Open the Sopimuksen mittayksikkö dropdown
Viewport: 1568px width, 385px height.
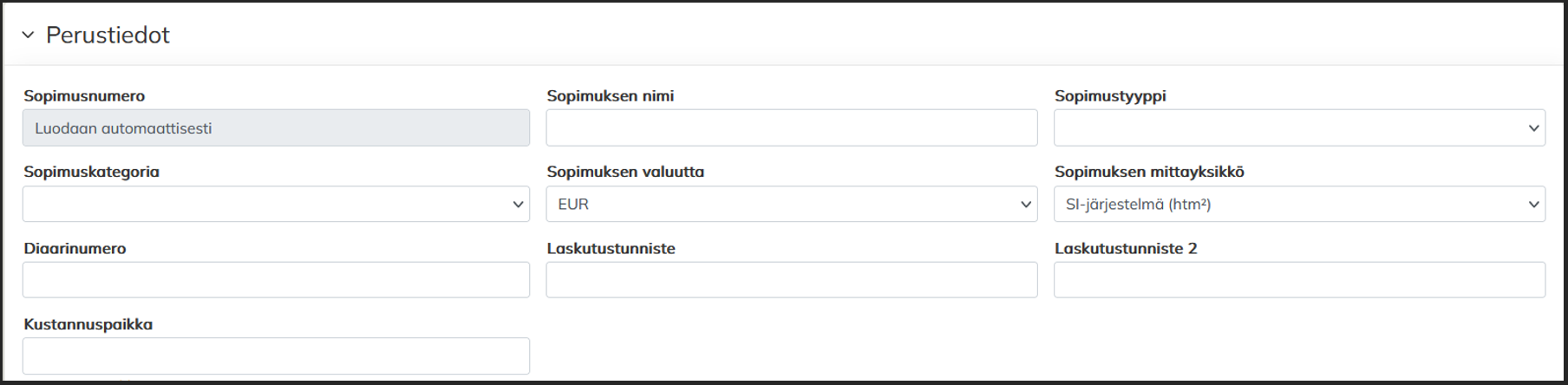(x=1298, y=205)
